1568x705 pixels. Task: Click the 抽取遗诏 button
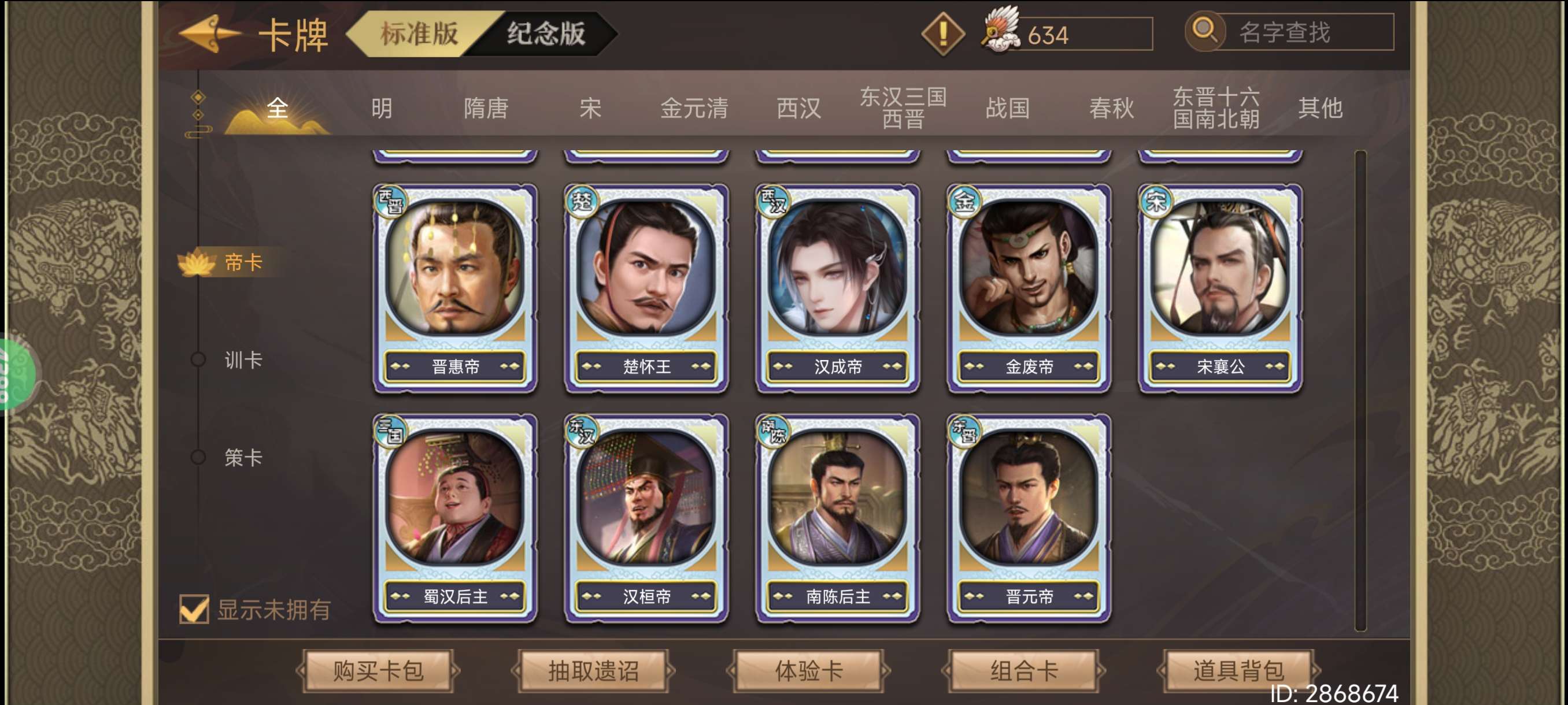[x=593, y=671]
